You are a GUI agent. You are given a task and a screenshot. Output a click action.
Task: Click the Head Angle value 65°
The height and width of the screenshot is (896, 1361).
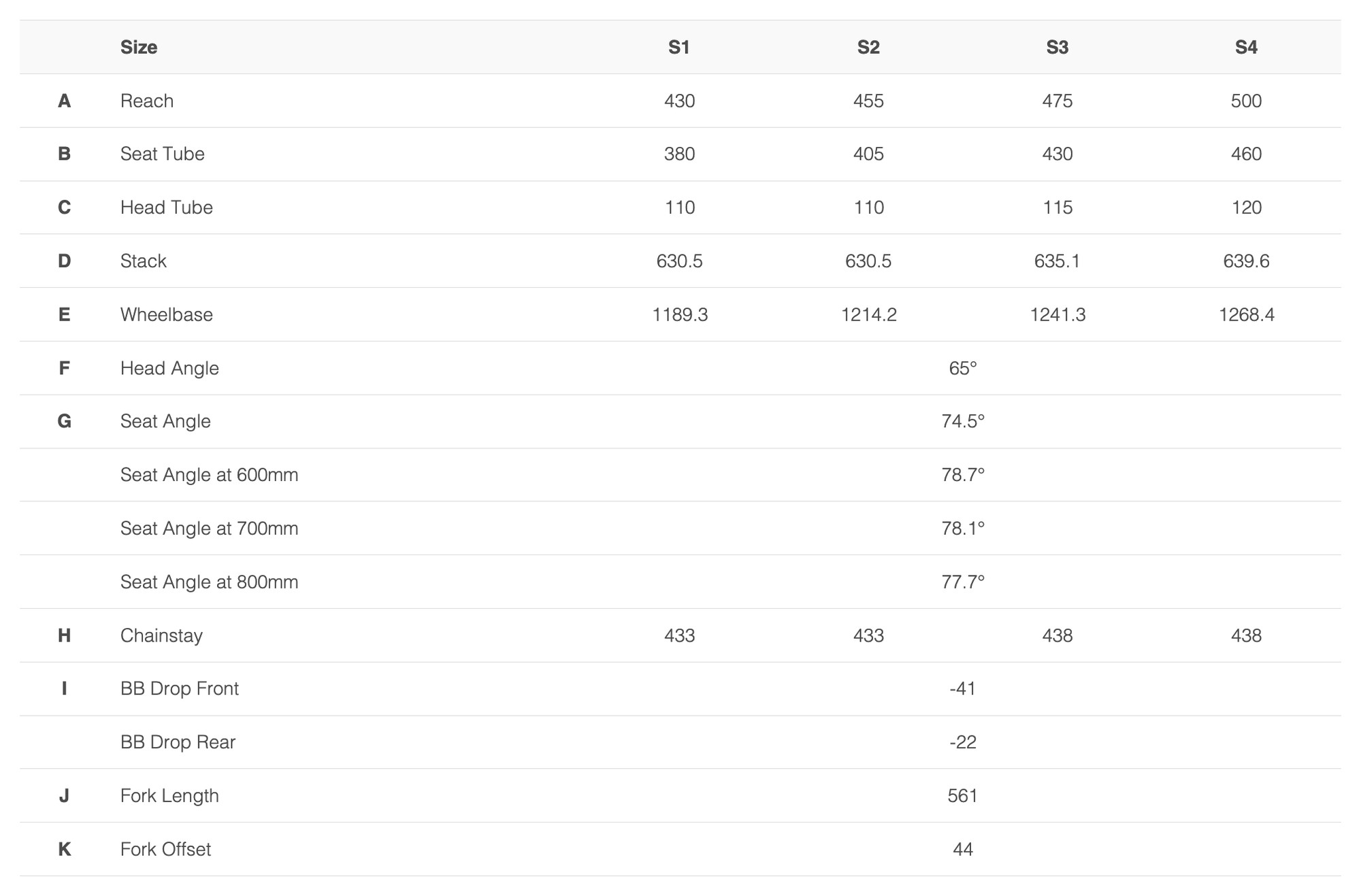click(963, 368)
